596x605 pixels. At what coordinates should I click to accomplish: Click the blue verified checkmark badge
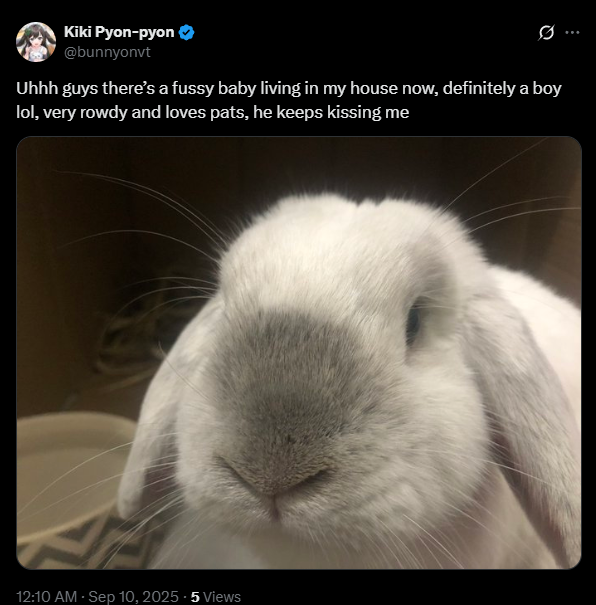[x=187, y=32]
